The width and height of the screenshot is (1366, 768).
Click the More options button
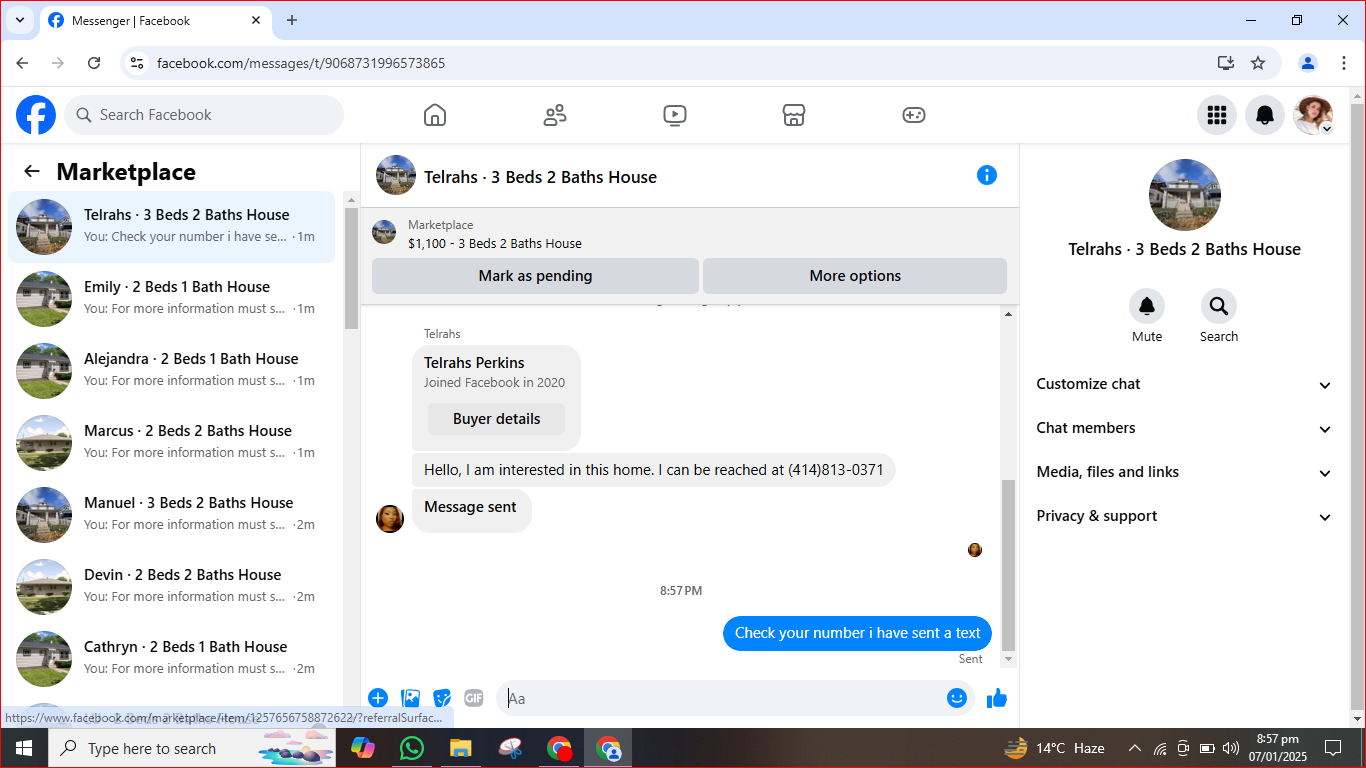pos(855,276)
